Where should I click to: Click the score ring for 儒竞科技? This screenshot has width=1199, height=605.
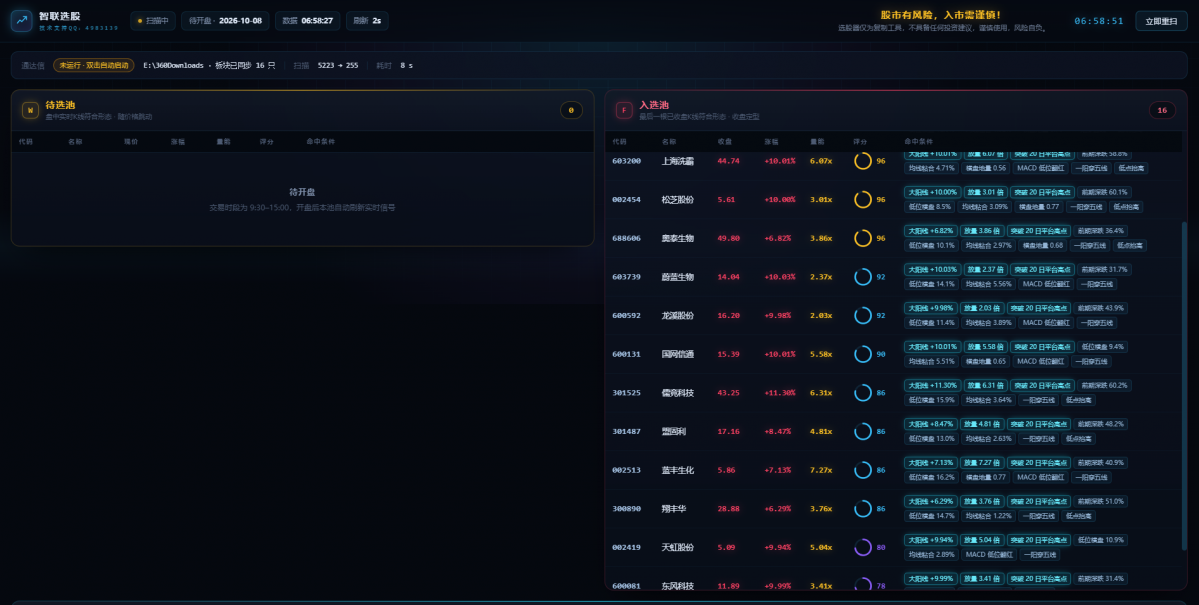[863, 392]
